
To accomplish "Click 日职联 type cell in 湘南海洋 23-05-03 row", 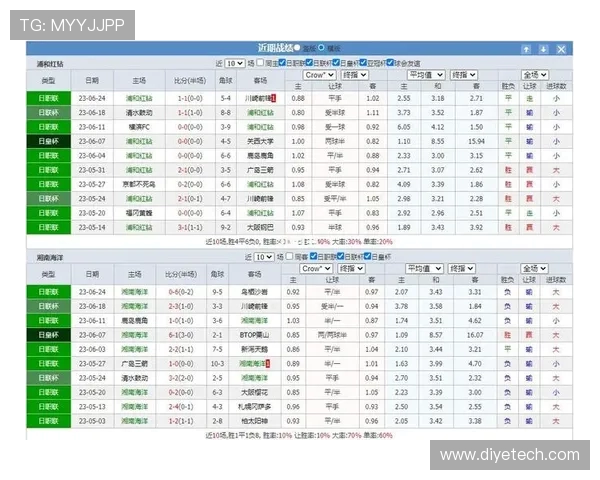I will (49, 421).
